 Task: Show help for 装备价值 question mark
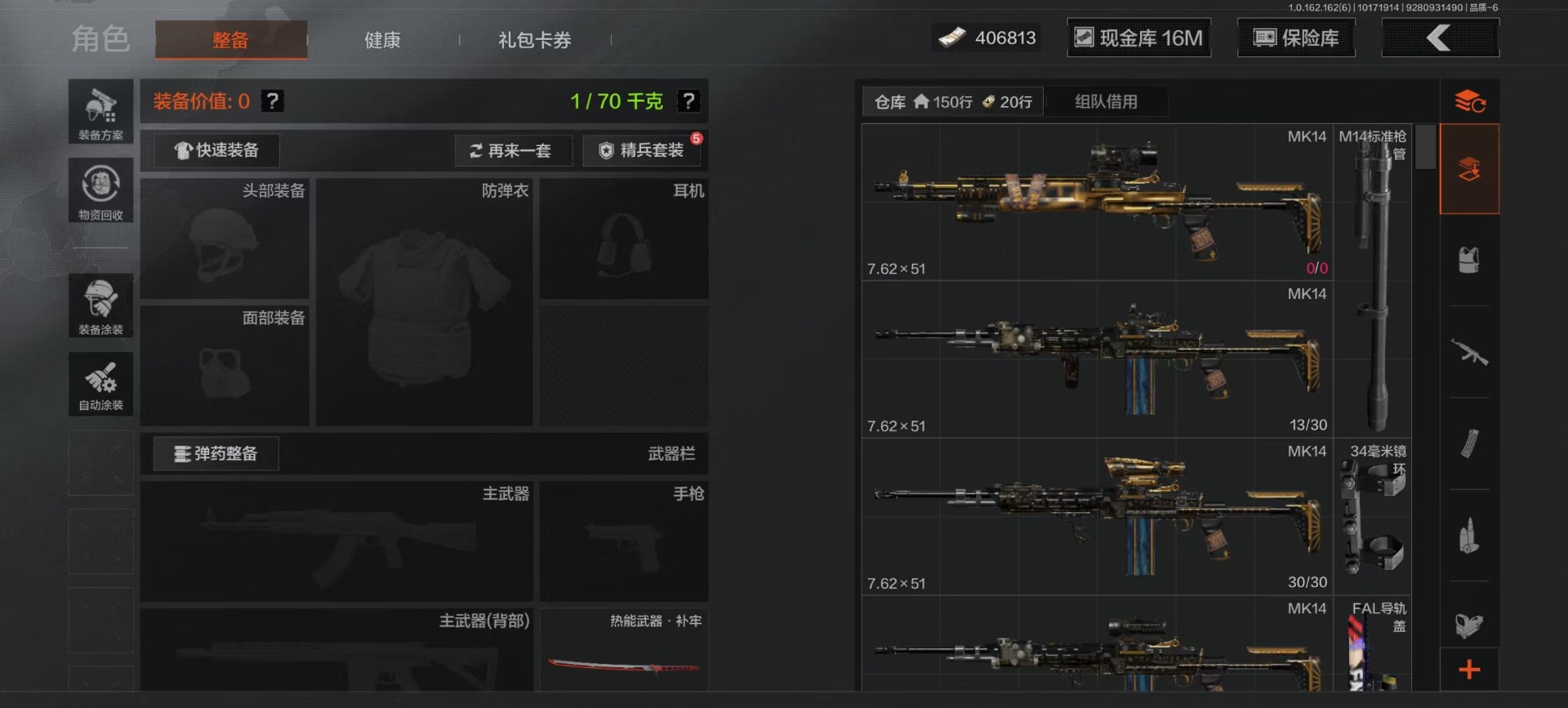272,101
